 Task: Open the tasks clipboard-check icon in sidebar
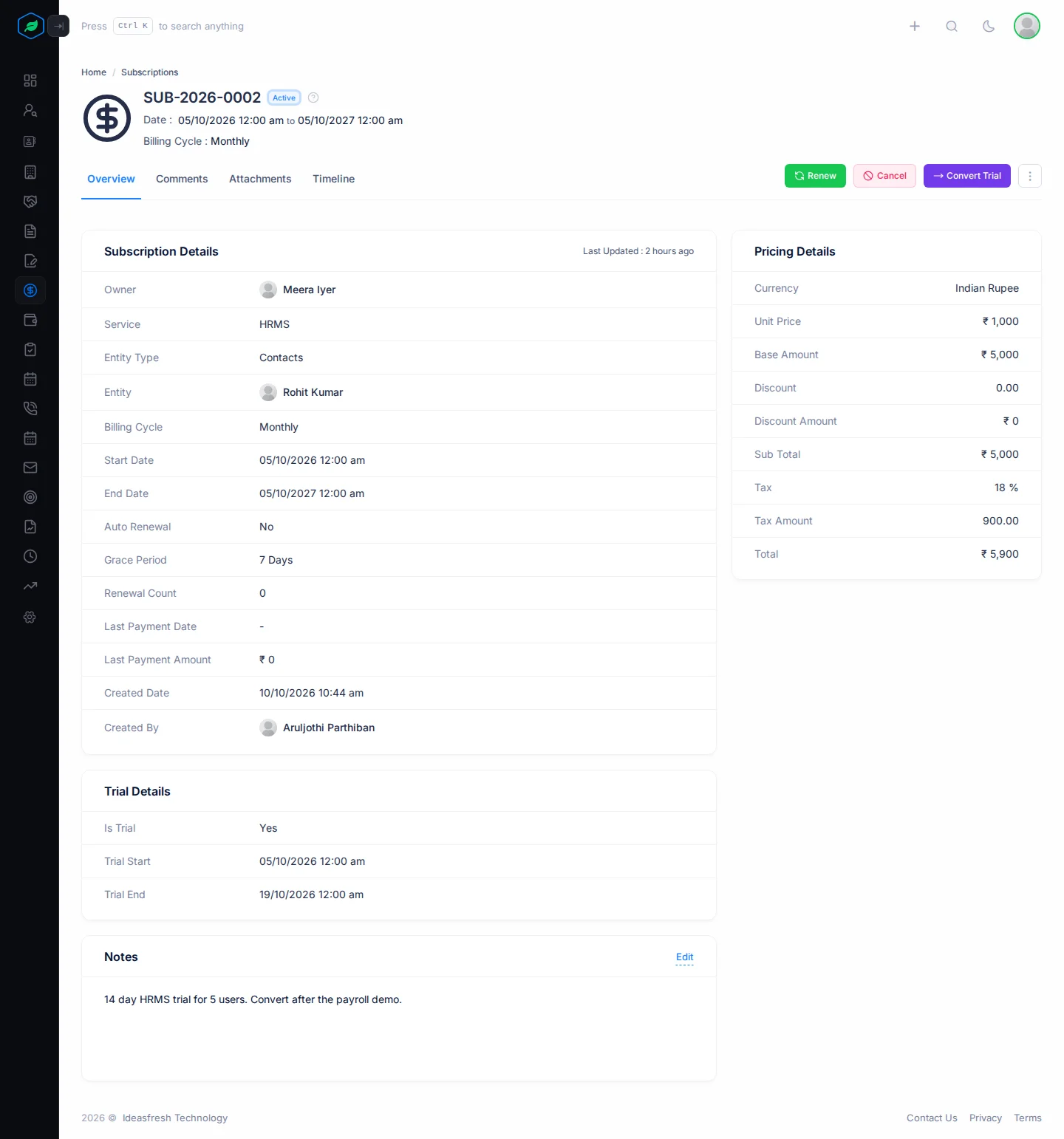coord(30,349)
